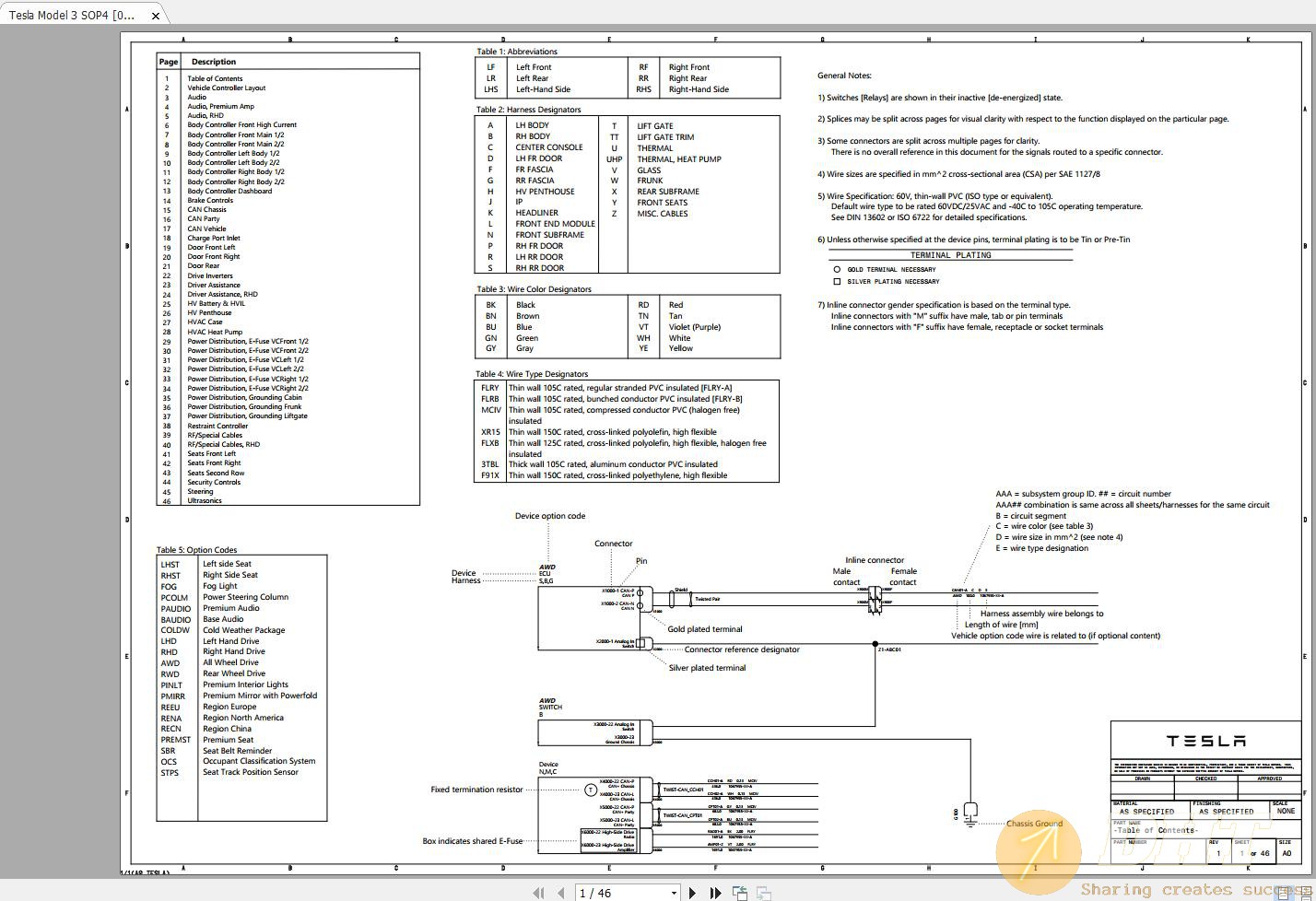
Task: Click 'Security Controls' entry
Action: pos(214,482)
